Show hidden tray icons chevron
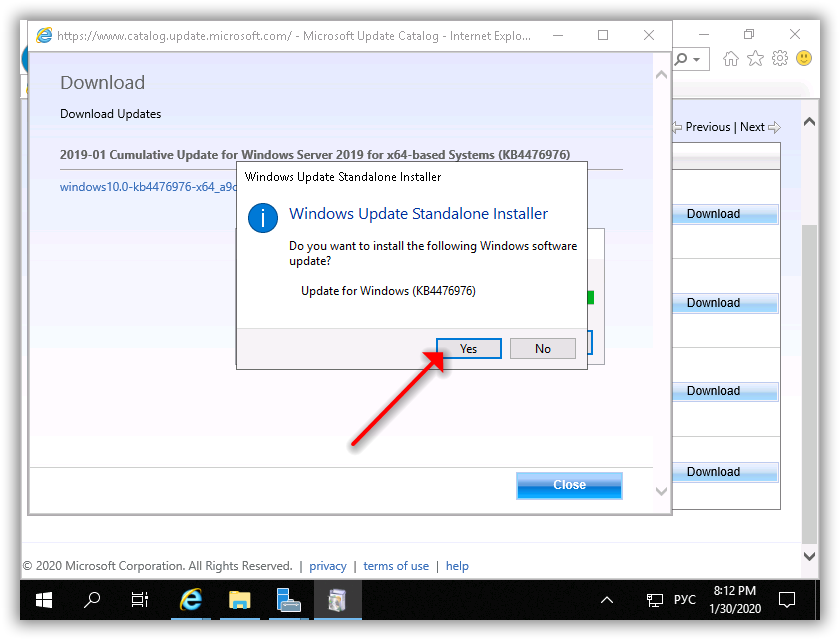This screenshot has height=640, width=840. tap(606, 600)
